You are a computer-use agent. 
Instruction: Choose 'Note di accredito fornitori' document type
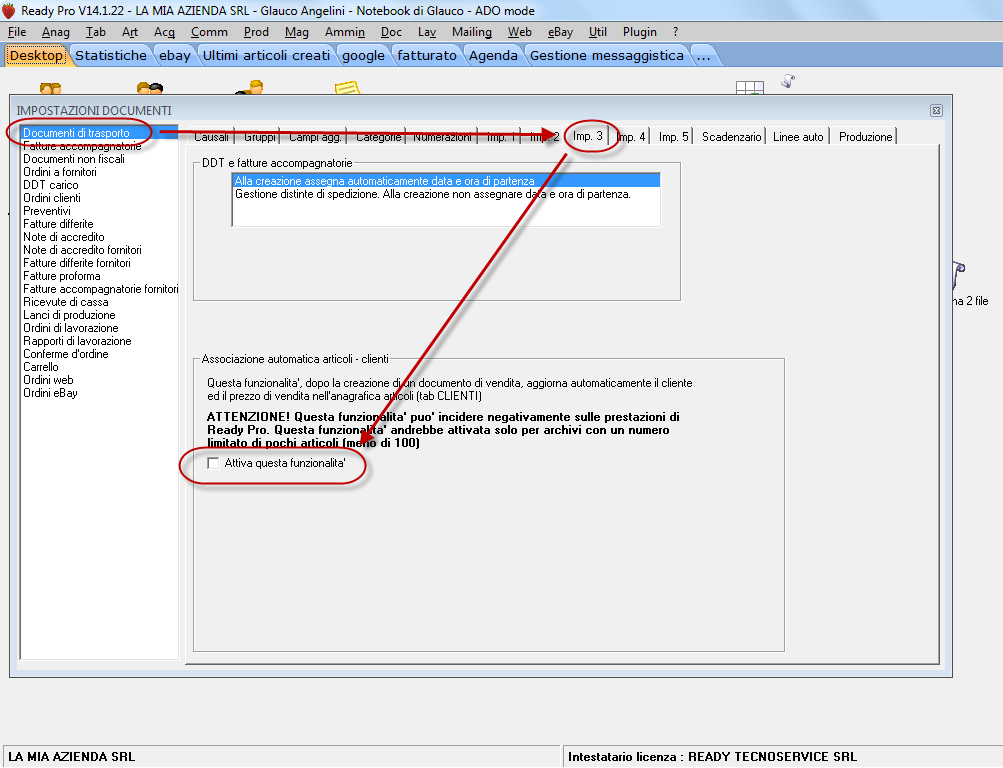(x=99, y=250)
